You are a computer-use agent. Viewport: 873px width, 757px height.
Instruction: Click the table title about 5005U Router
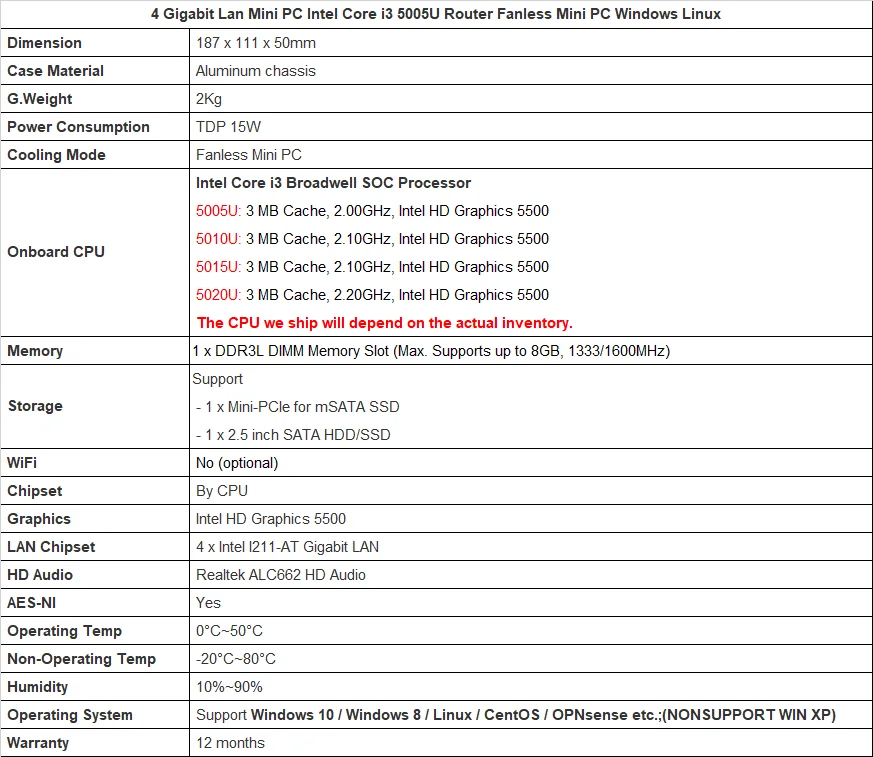(435, 14)
